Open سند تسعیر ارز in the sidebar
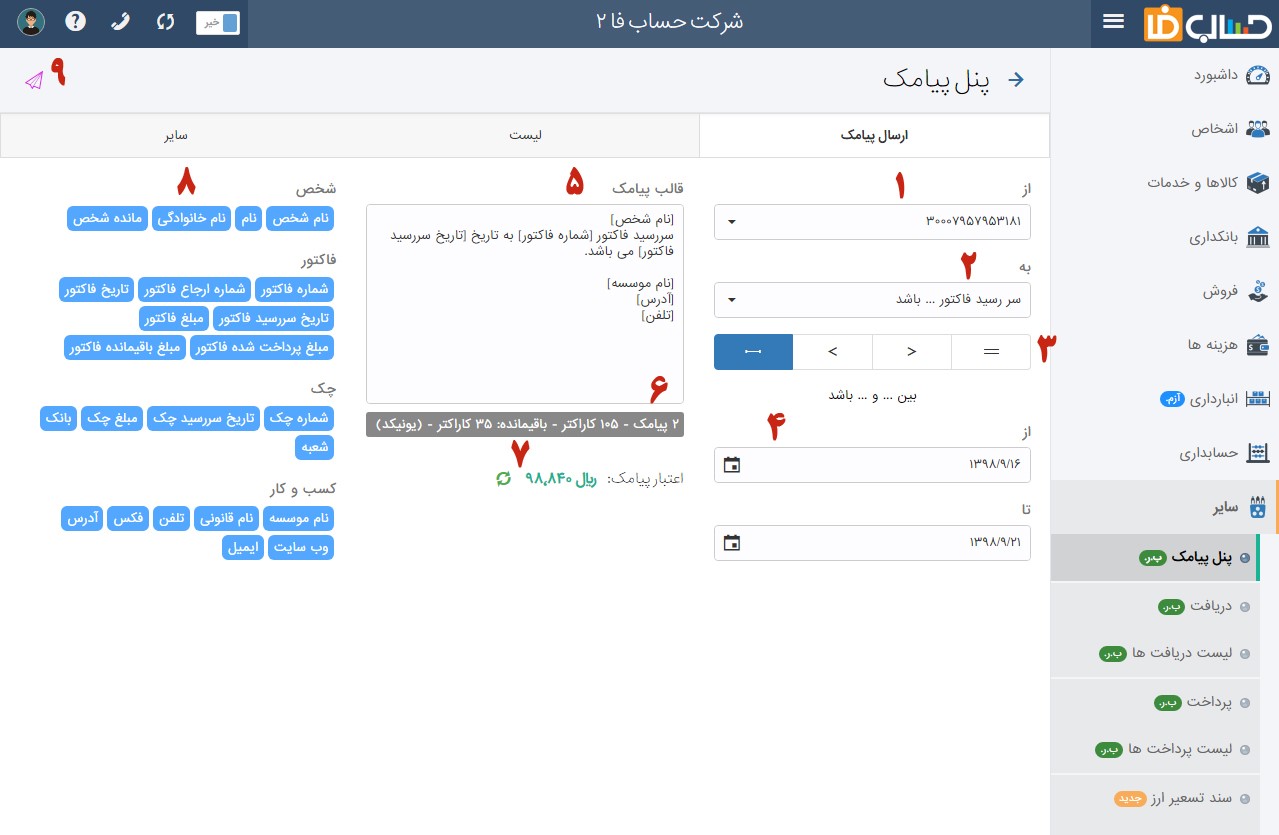 (1154, 798)
